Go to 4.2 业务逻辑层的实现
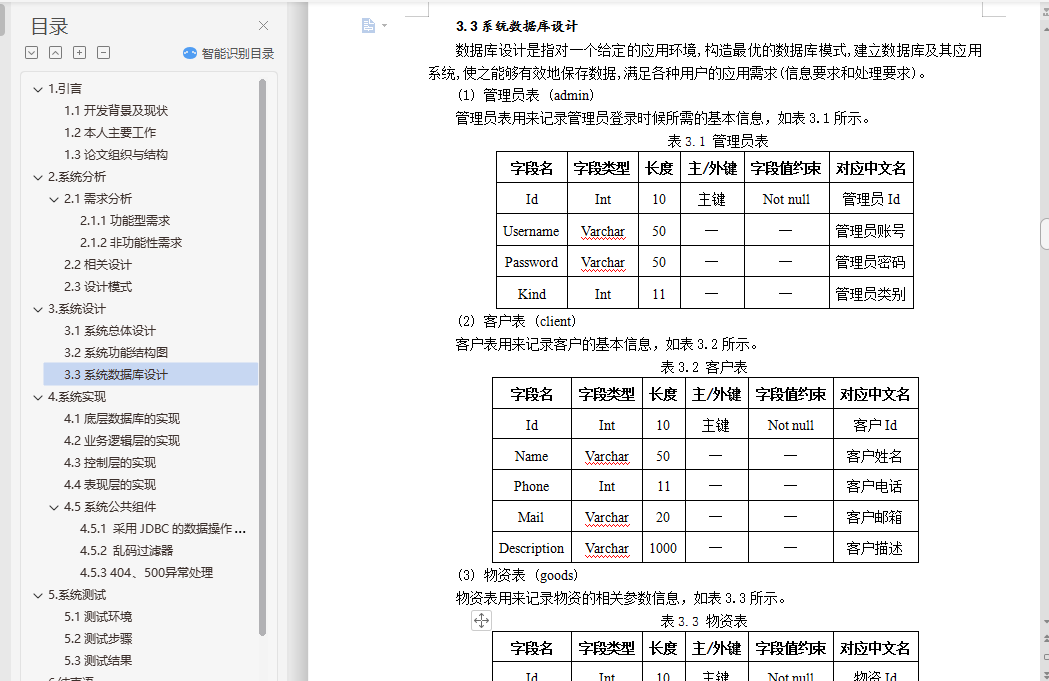The width and height of the screenshot is (1049, 681). (122, 441)
